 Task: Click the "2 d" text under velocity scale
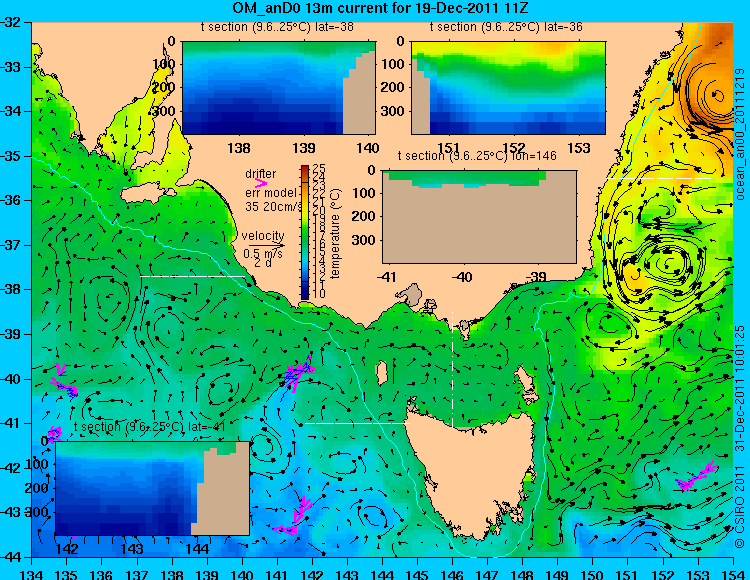(x=262, y=263)
